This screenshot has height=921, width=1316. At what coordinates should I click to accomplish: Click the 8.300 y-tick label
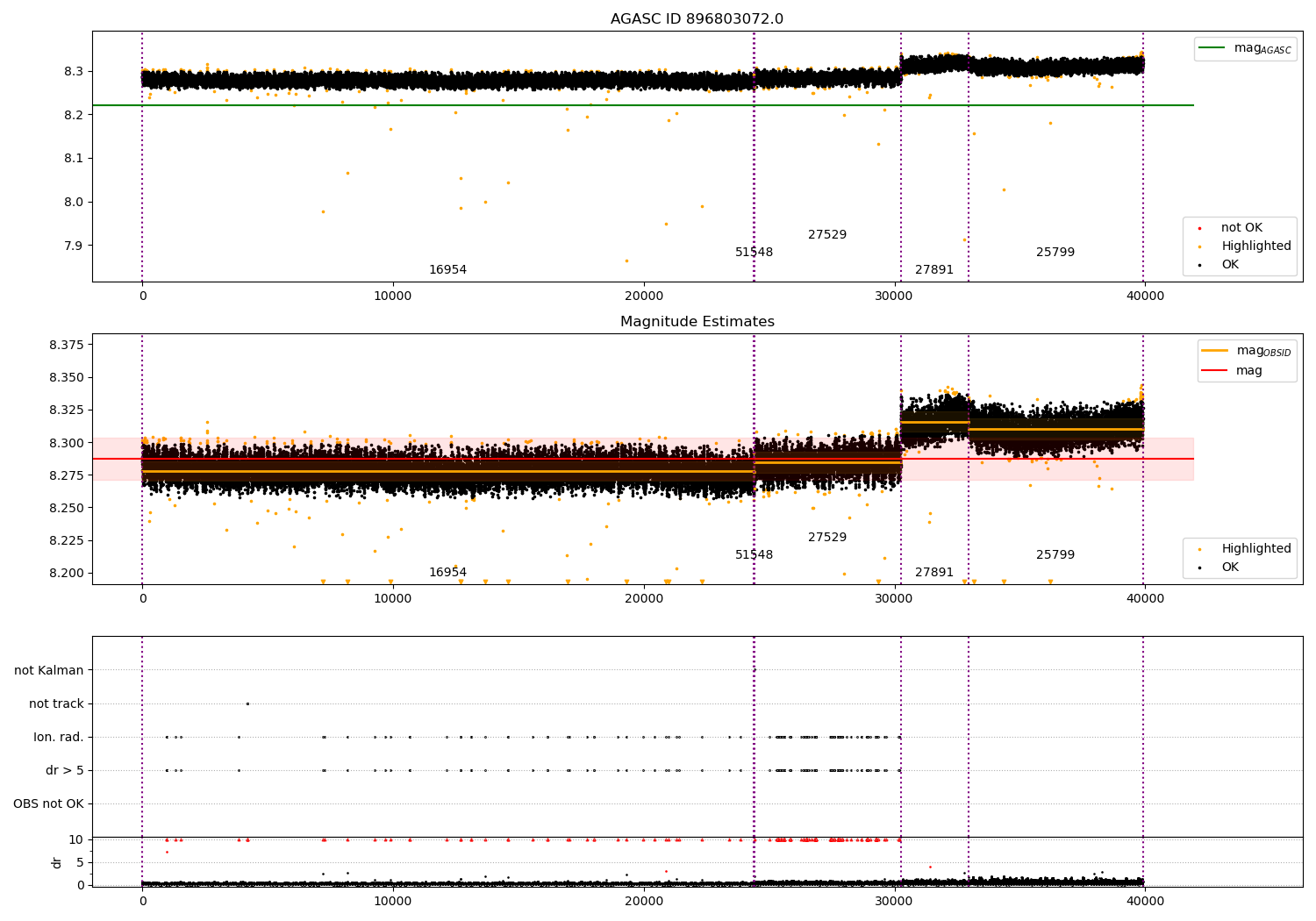(x=67, y=443)
